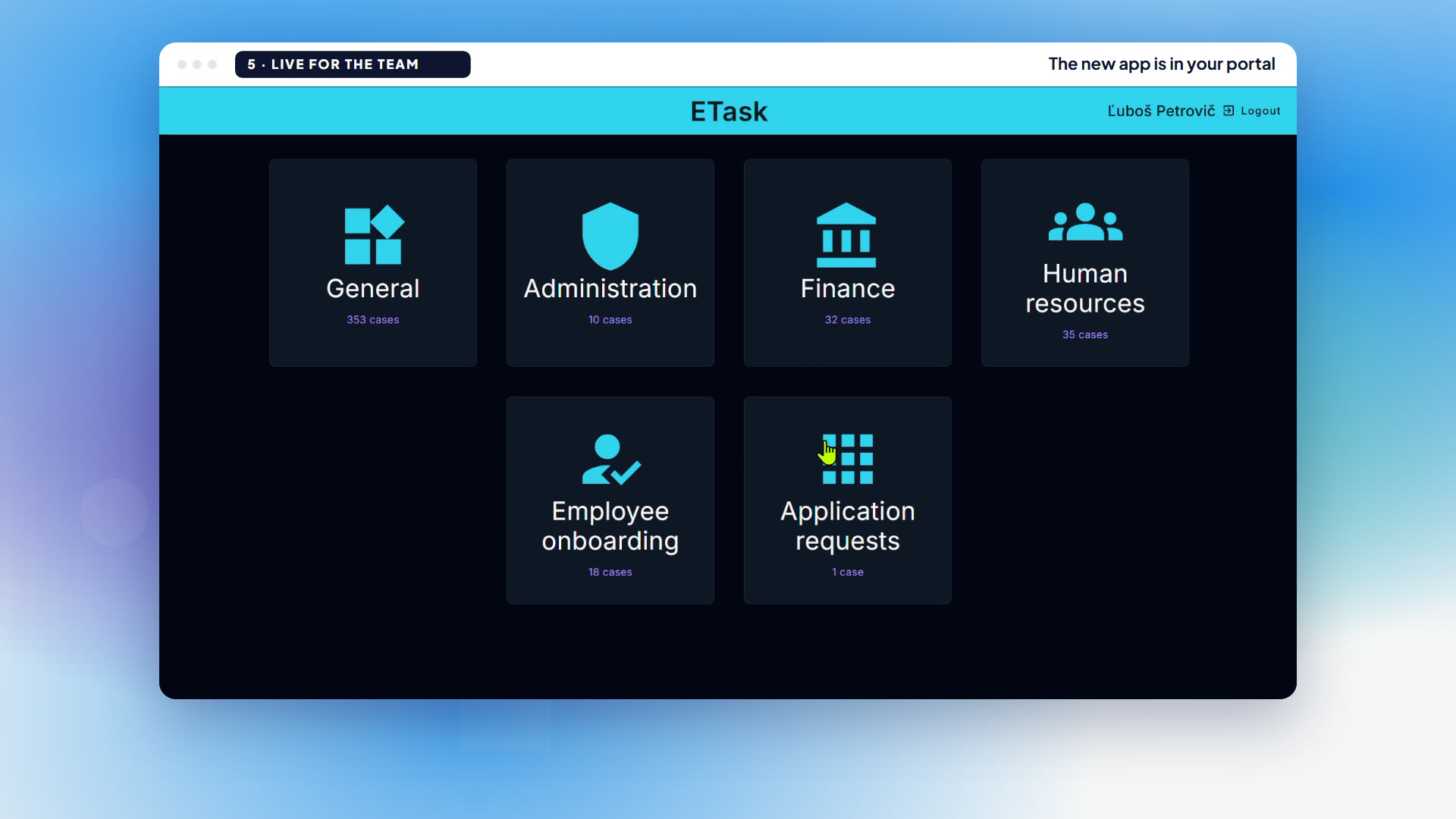Click the '5 · Live for the team' badge
Screen dimensions: 1456x819
(x=353, y=64)
